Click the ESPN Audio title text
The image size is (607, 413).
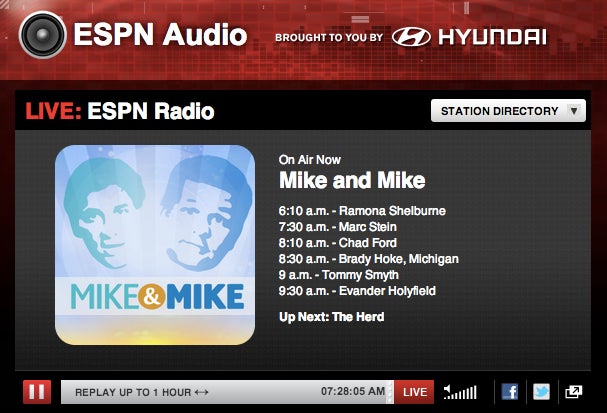160,35
